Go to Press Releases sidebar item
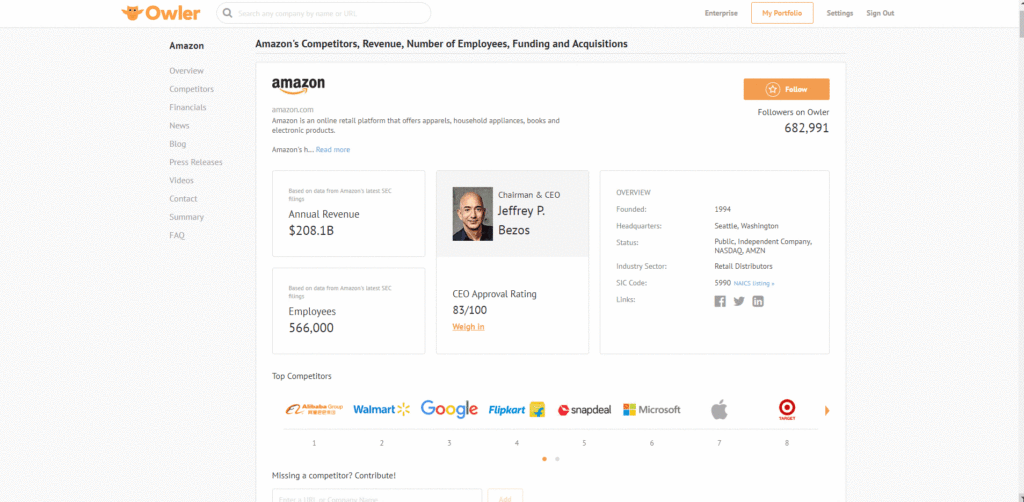 (x=196, y=162)
